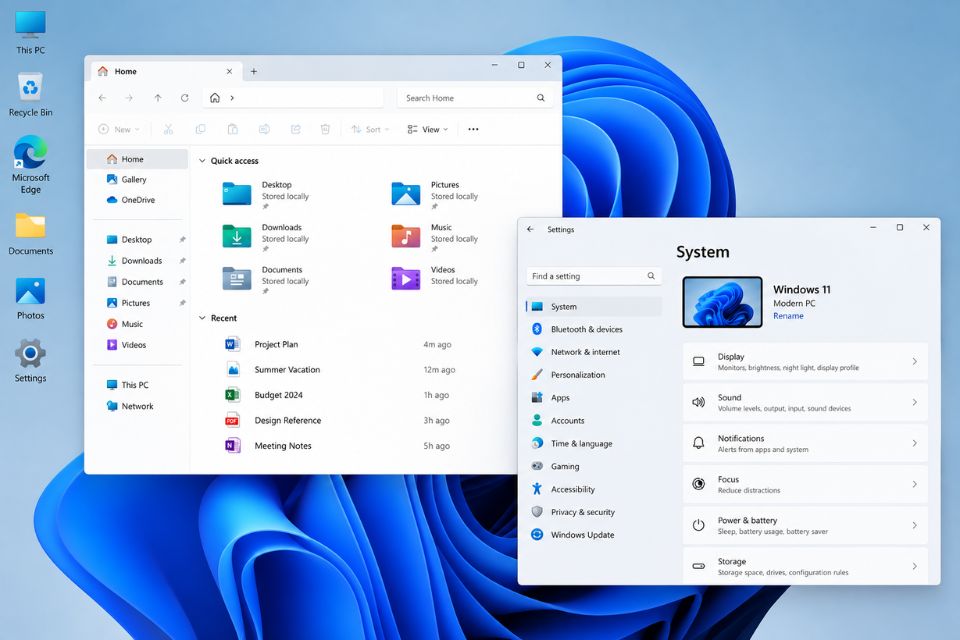Open the View dropdown menu
This screenshot has width=960, height=640.
428,129
